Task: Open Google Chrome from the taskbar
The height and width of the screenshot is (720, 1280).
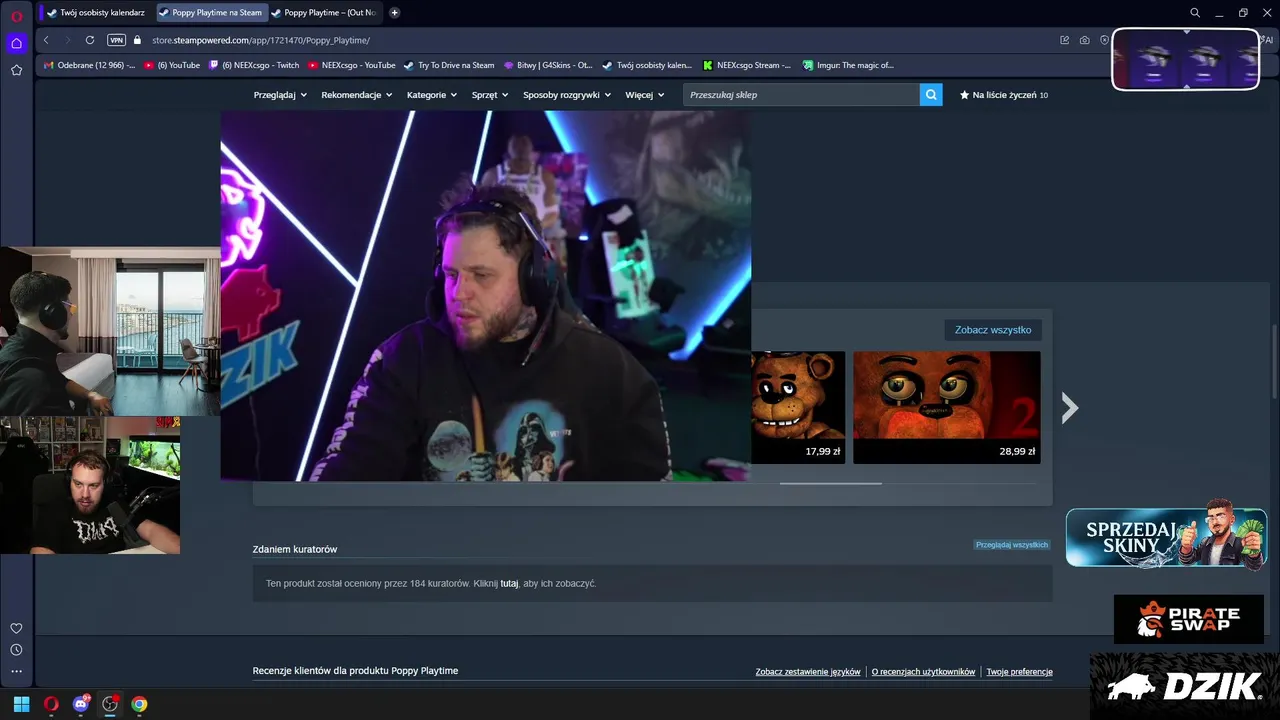Action: (139, 704)
